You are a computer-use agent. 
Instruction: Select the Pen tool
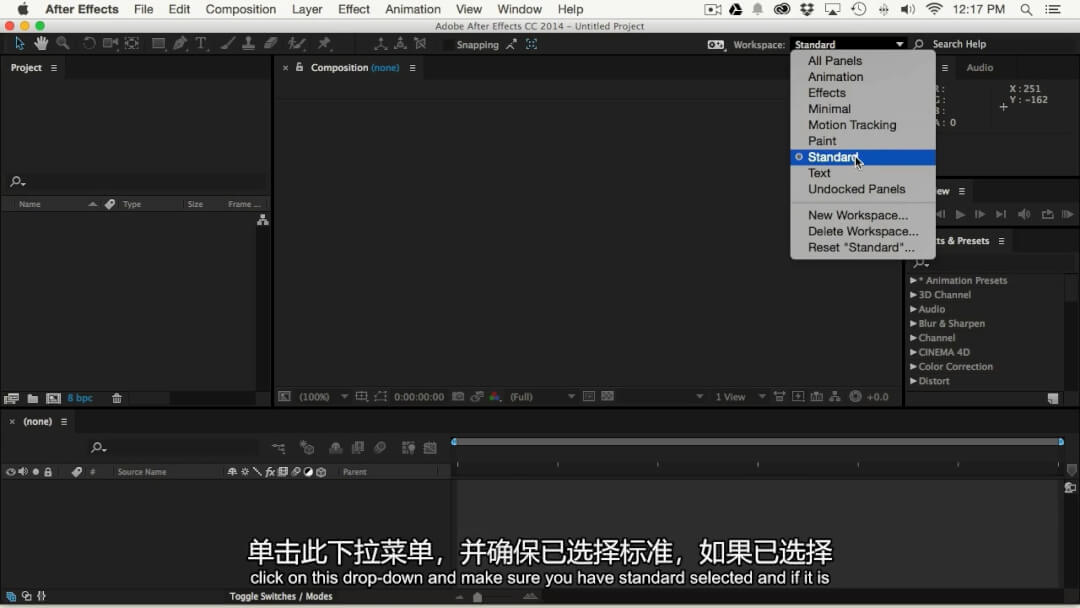pyautogui.click(x=180, y=44)
